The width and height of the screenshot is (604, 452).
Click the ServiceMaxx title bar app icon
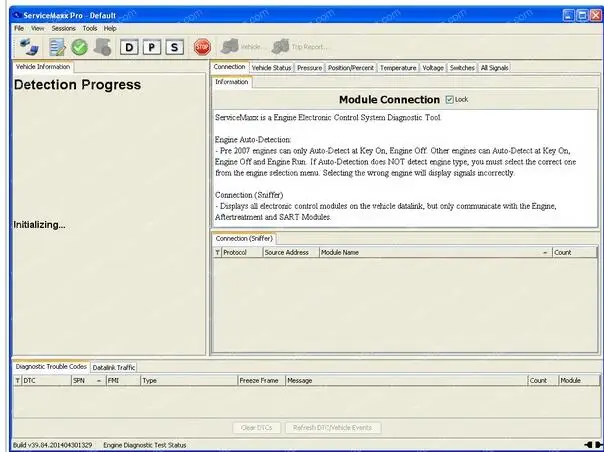tap(17, 15)
